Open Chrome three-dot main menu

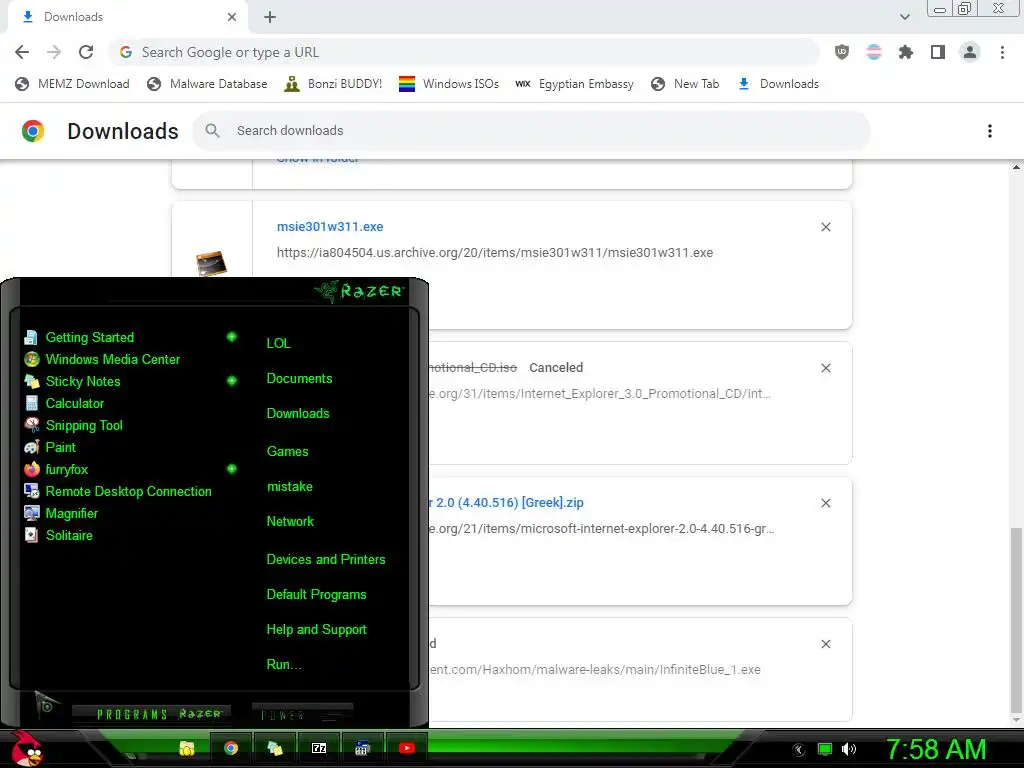1002,52
